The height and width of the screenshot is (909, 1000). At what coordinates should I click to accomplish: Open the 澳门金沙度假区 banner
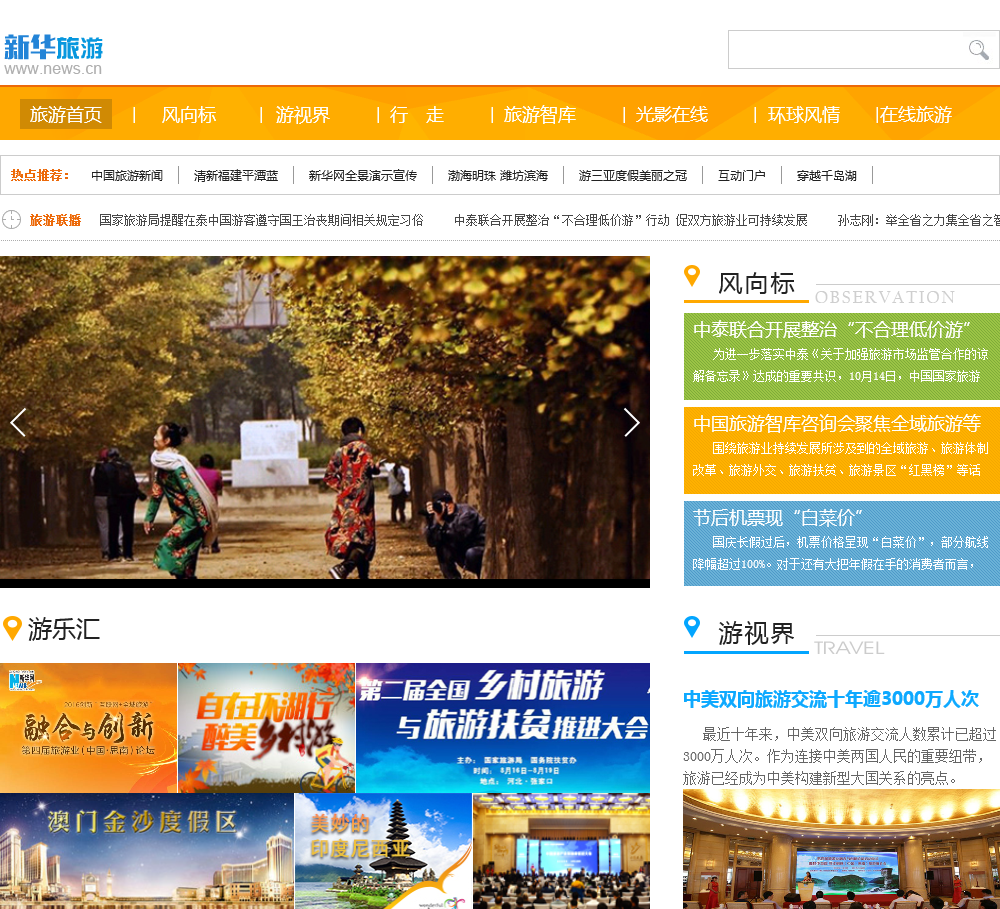pyautogui.click(x=147, y=851)
